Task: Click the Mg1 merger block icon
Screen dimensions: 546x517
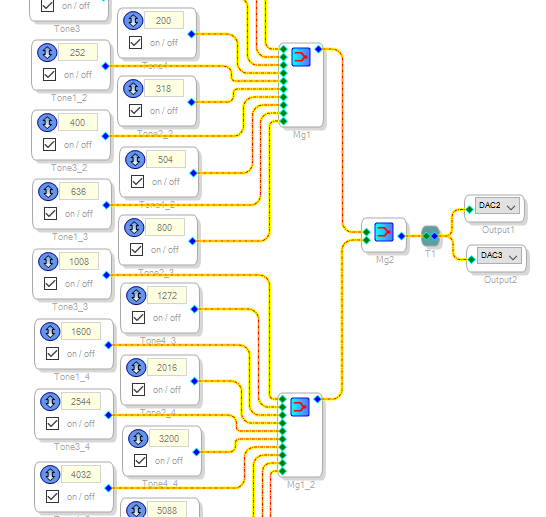Action: pyautogui.click(x=301, y=57)
